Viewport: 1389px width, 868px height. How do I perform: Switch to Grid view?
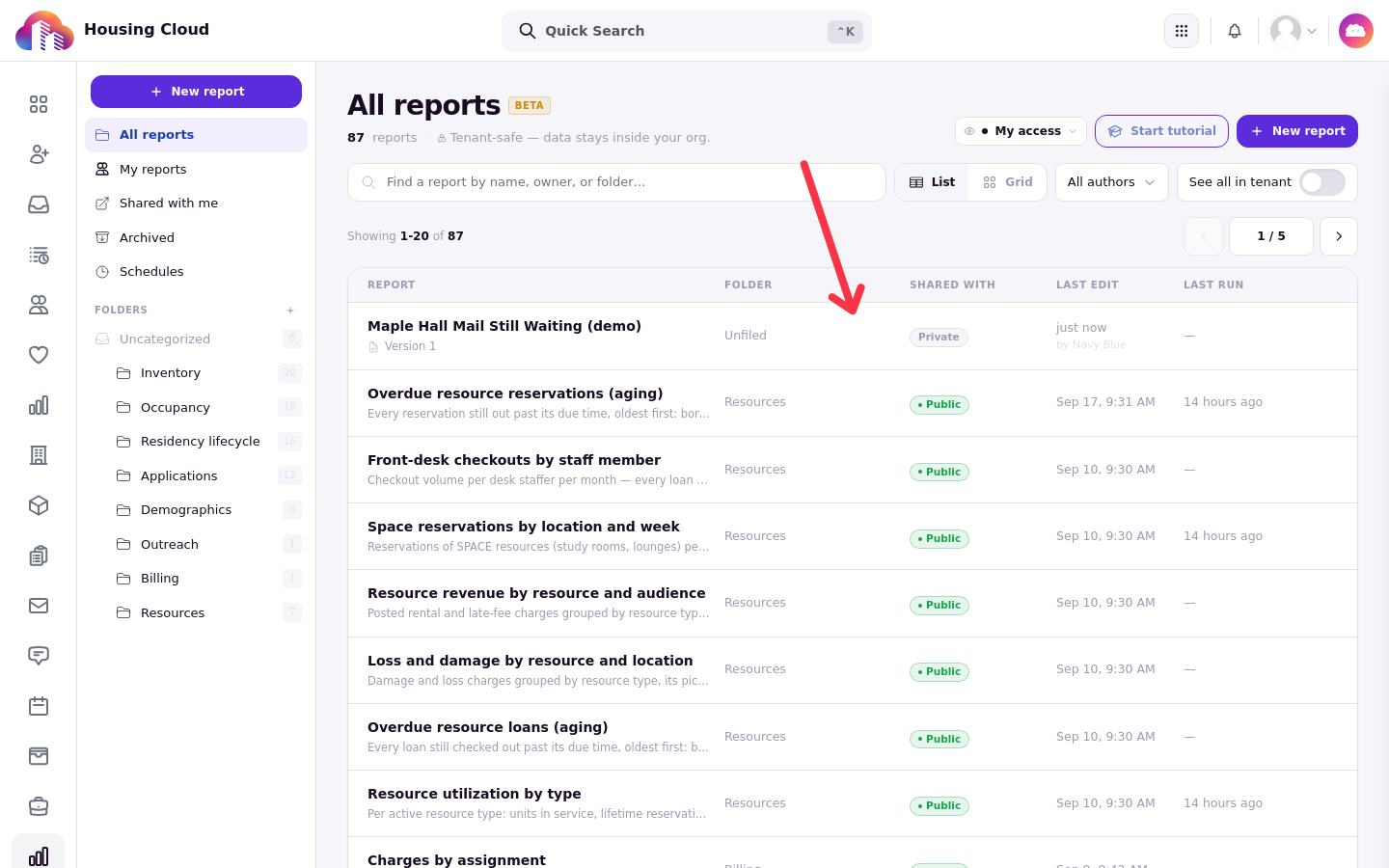pyautogui.click(x=1008, y=182)
